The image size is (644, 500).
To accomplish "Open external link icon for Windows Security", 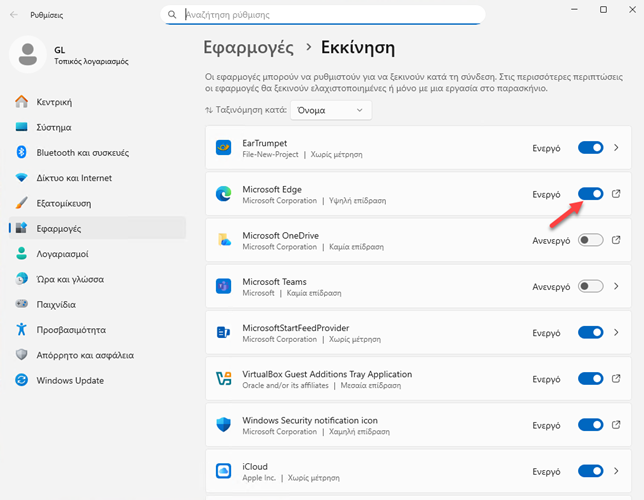I will coord(616,425).
